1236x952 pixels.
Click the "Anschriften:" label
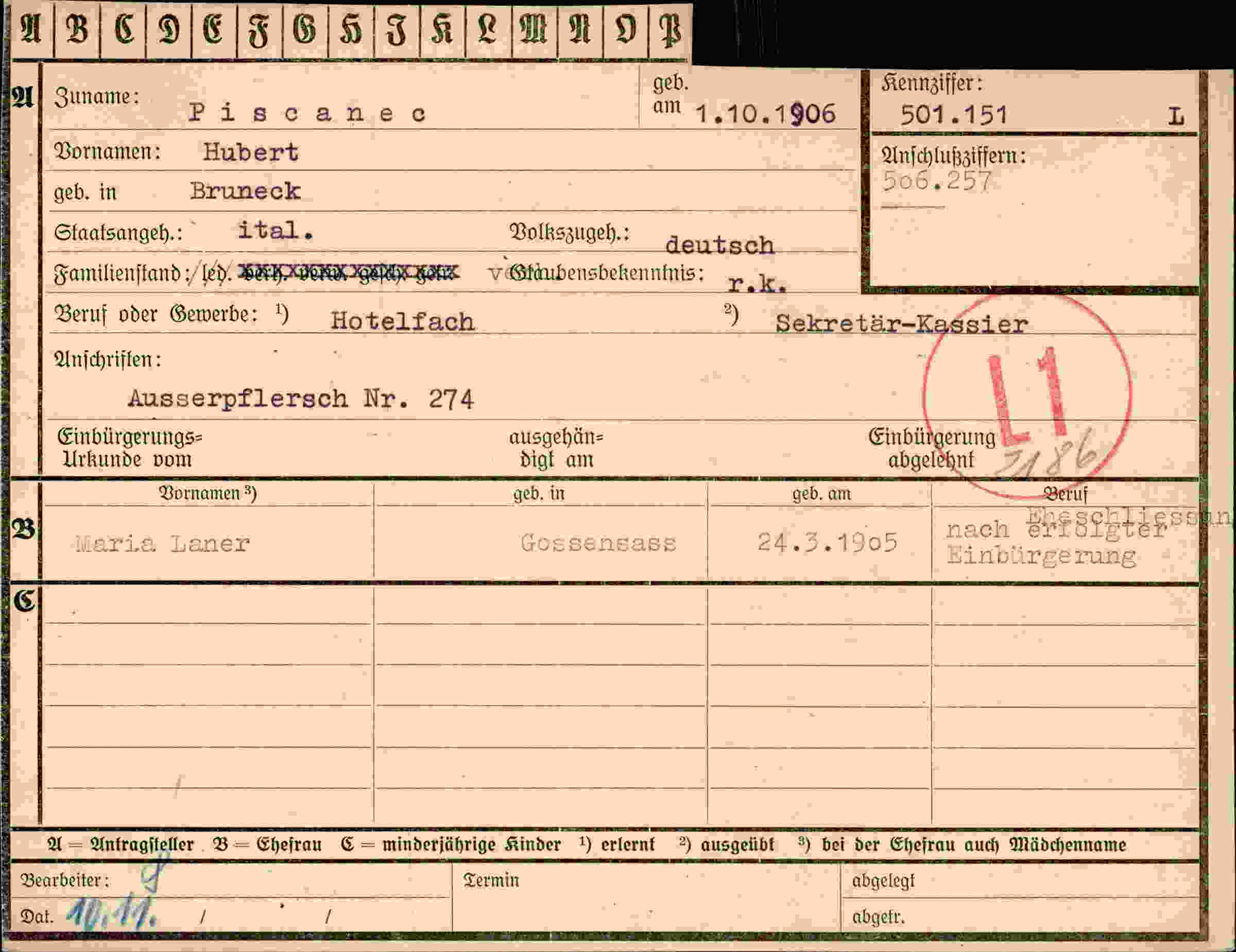pos(108,359)
